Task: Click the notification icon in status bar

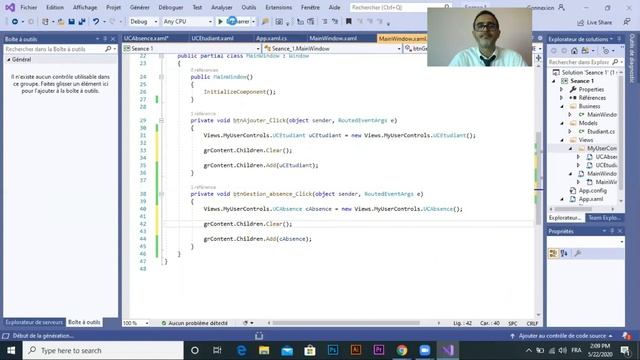Action: pos(626,336)
